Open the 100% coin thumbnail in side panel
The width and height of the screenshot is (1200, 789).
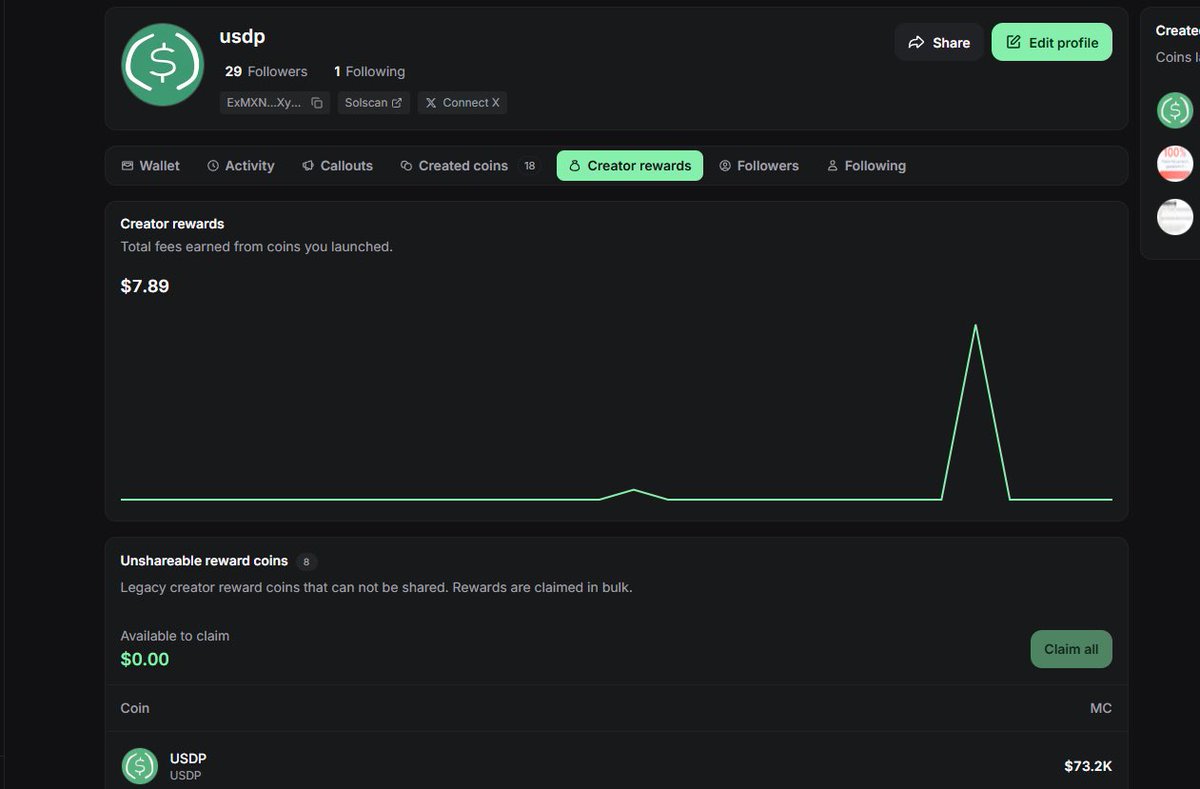coord(1175,163)
